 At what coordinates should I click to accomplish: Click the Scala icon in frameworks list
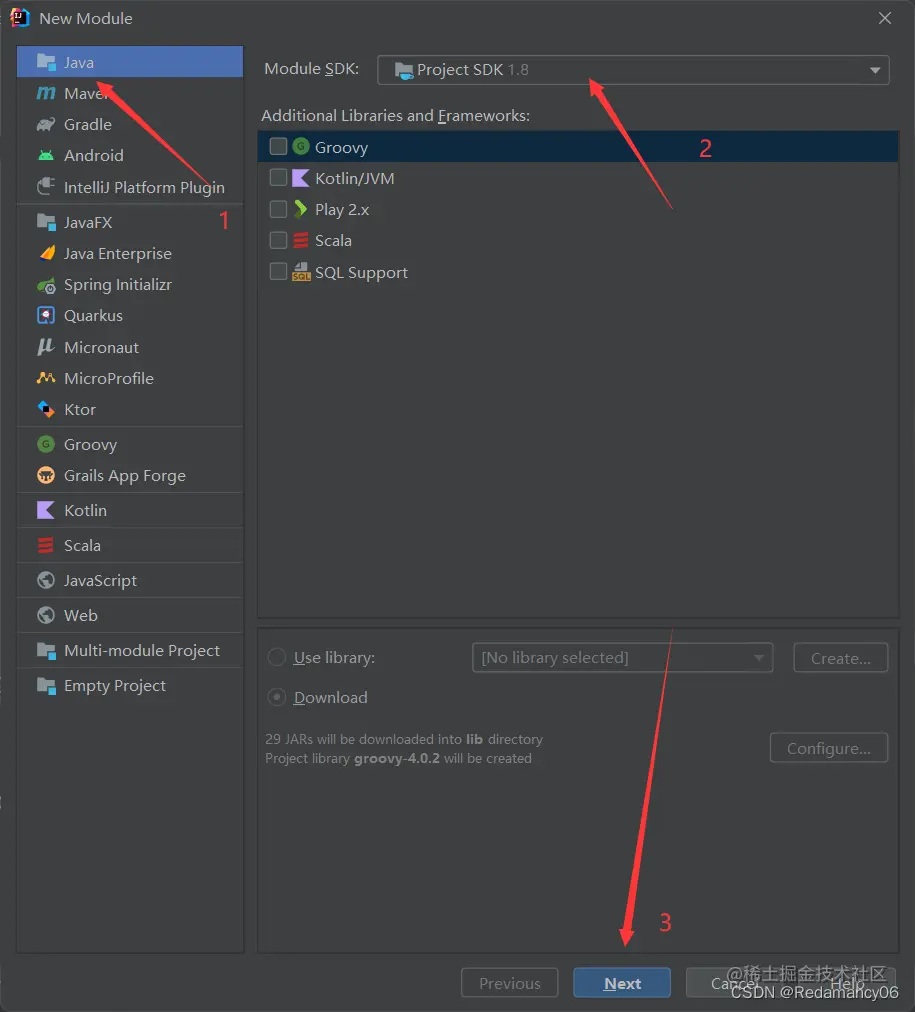[x=301, y=240]
